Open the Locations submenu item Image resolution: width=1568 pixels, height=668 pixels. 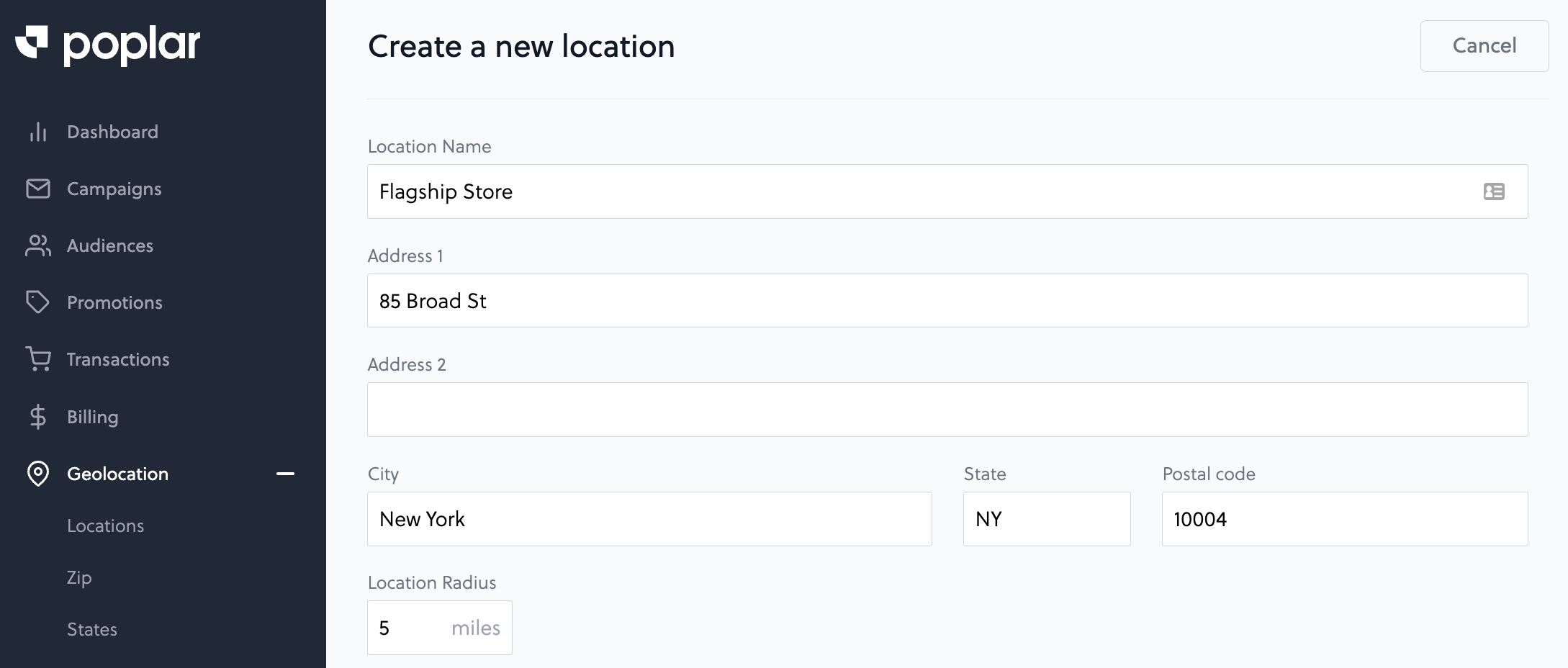[105, 526]
